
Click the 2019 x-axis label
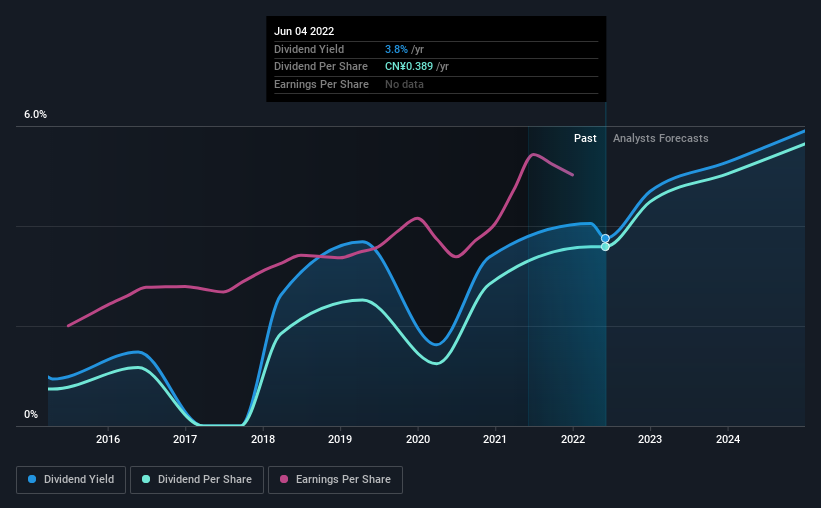340,439
